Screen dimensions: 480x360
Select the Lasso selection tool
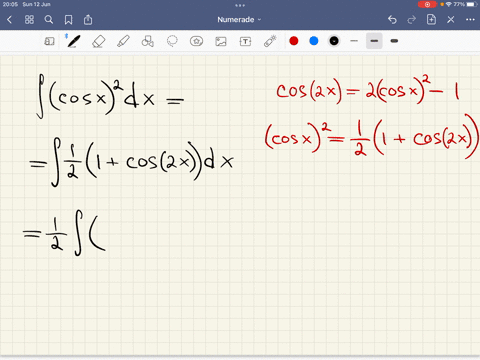click(172, 41)
